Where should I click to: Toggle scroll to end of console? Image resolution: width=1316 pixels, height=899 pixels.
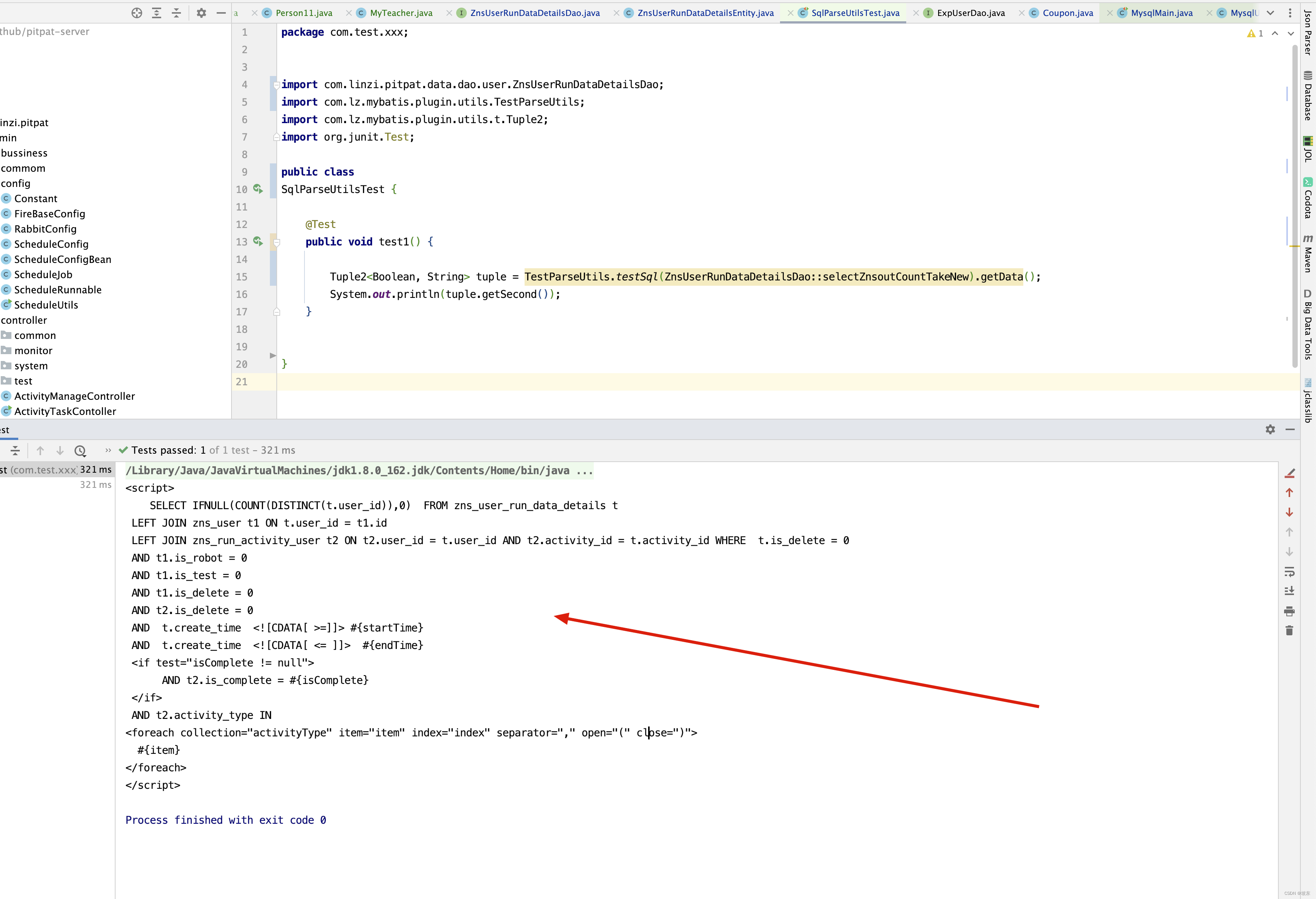point(1289,591)
